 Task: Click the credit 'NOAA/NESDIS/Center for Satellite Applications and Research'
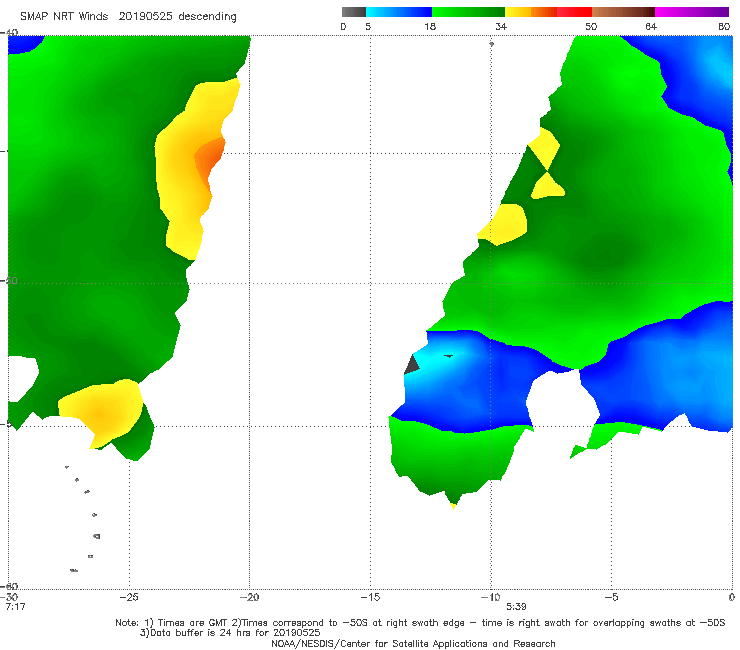pos(413,644)
